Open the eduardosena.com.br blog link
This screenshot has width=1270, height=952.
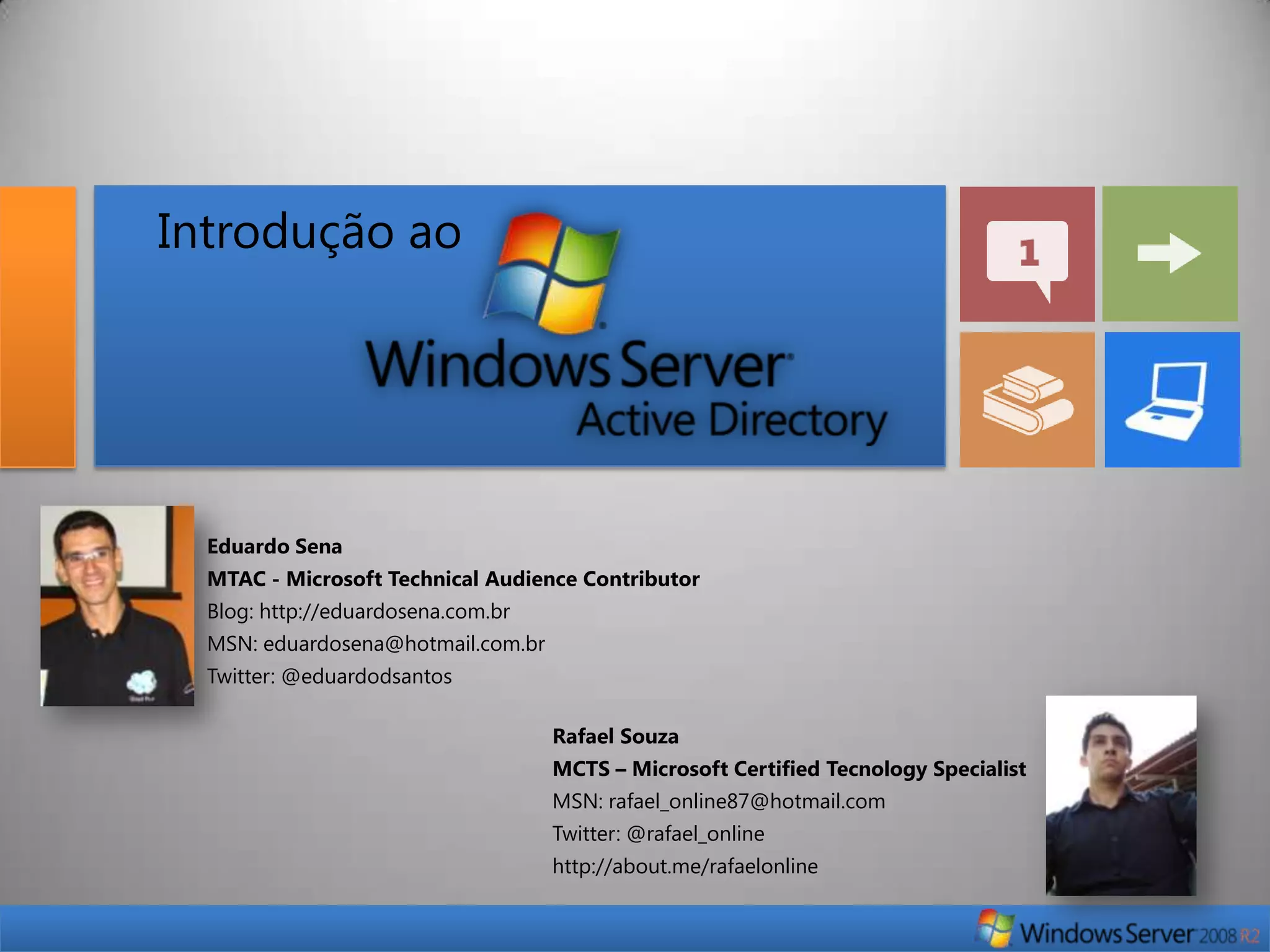click(x=384, y=612)
